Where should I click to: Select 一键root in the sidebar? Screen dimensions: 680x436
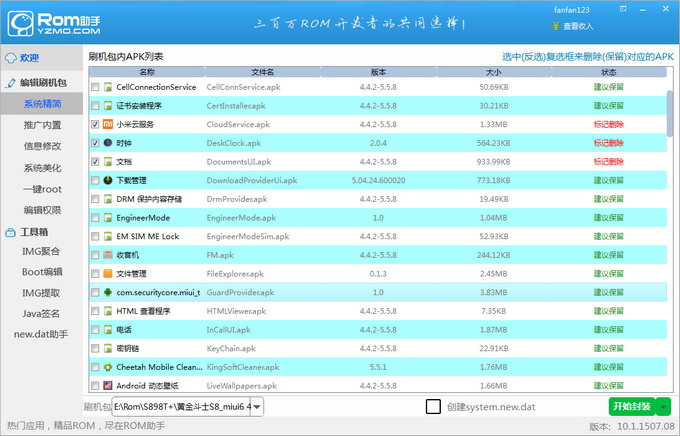[x=42, y=189]
